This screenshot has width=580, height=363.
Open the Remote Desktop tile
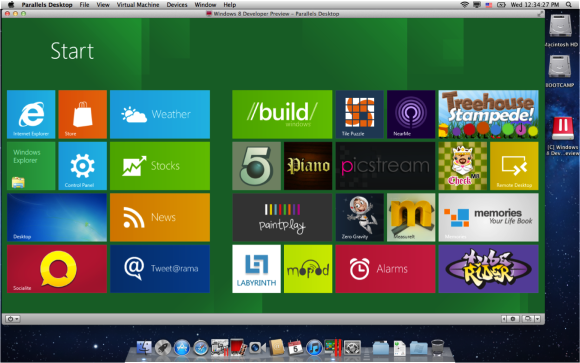point(514,166)
